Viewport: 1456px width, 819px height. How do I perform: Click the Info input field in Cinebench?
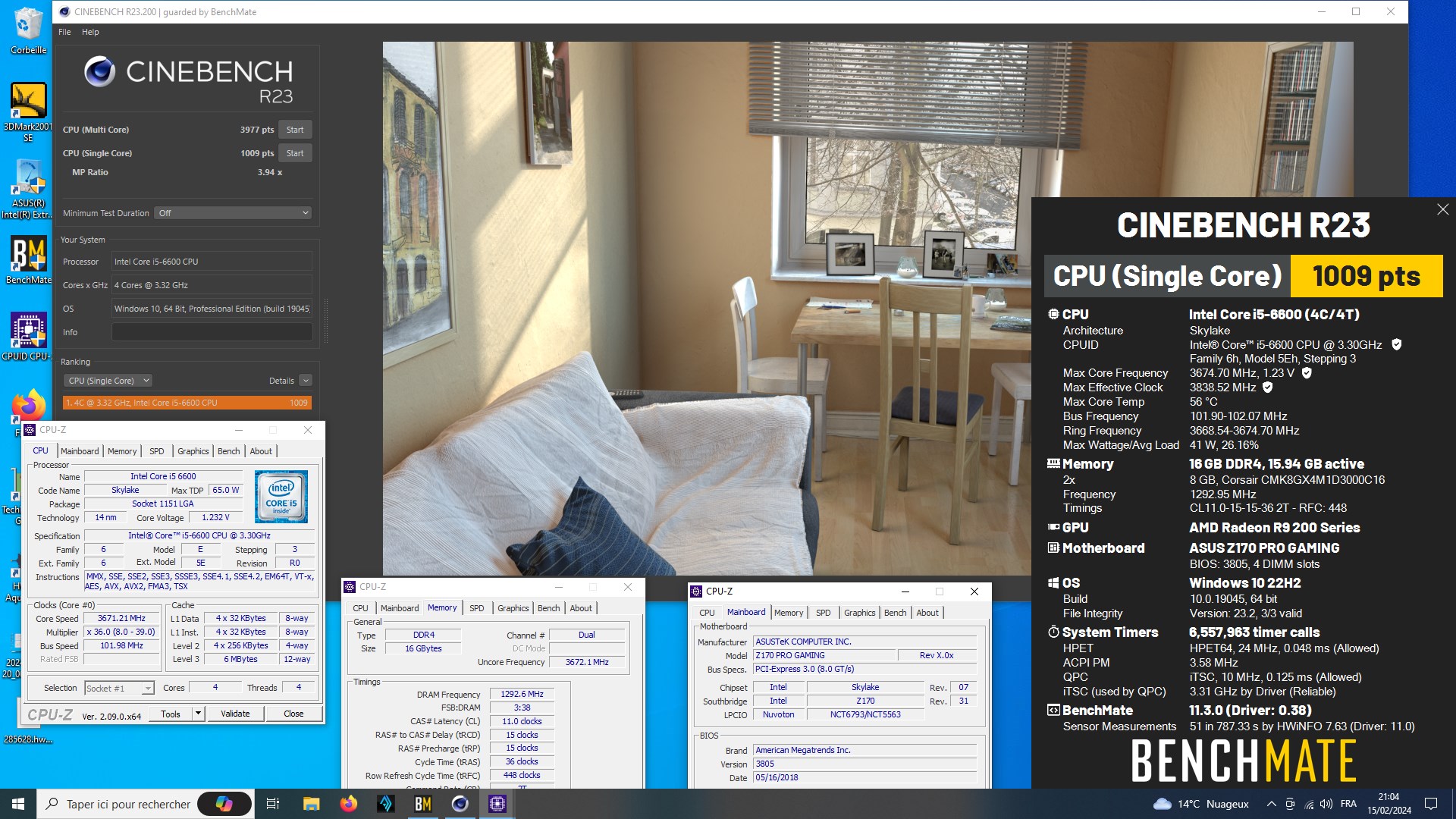tap(212, 332)
